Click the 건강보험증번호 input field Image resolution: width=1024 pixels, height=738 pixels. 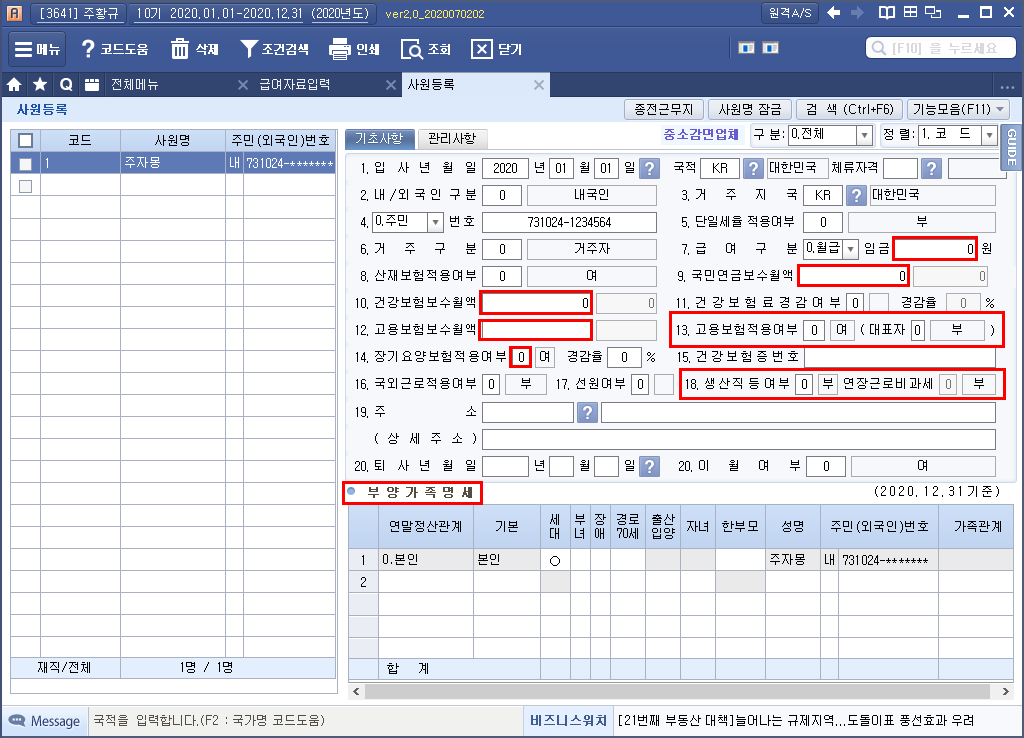(x=900, y=357)
